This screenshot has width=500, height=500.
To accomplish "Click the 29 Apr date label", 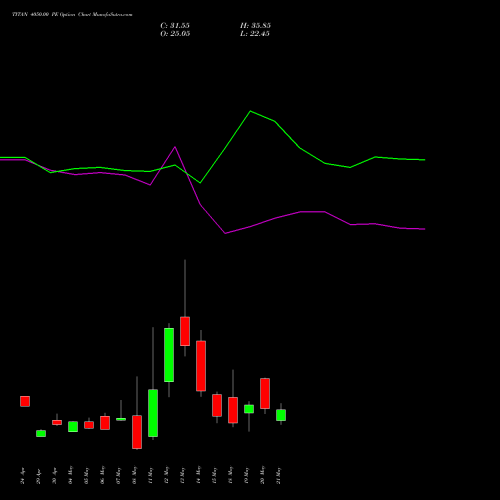I will coord(38,476).
